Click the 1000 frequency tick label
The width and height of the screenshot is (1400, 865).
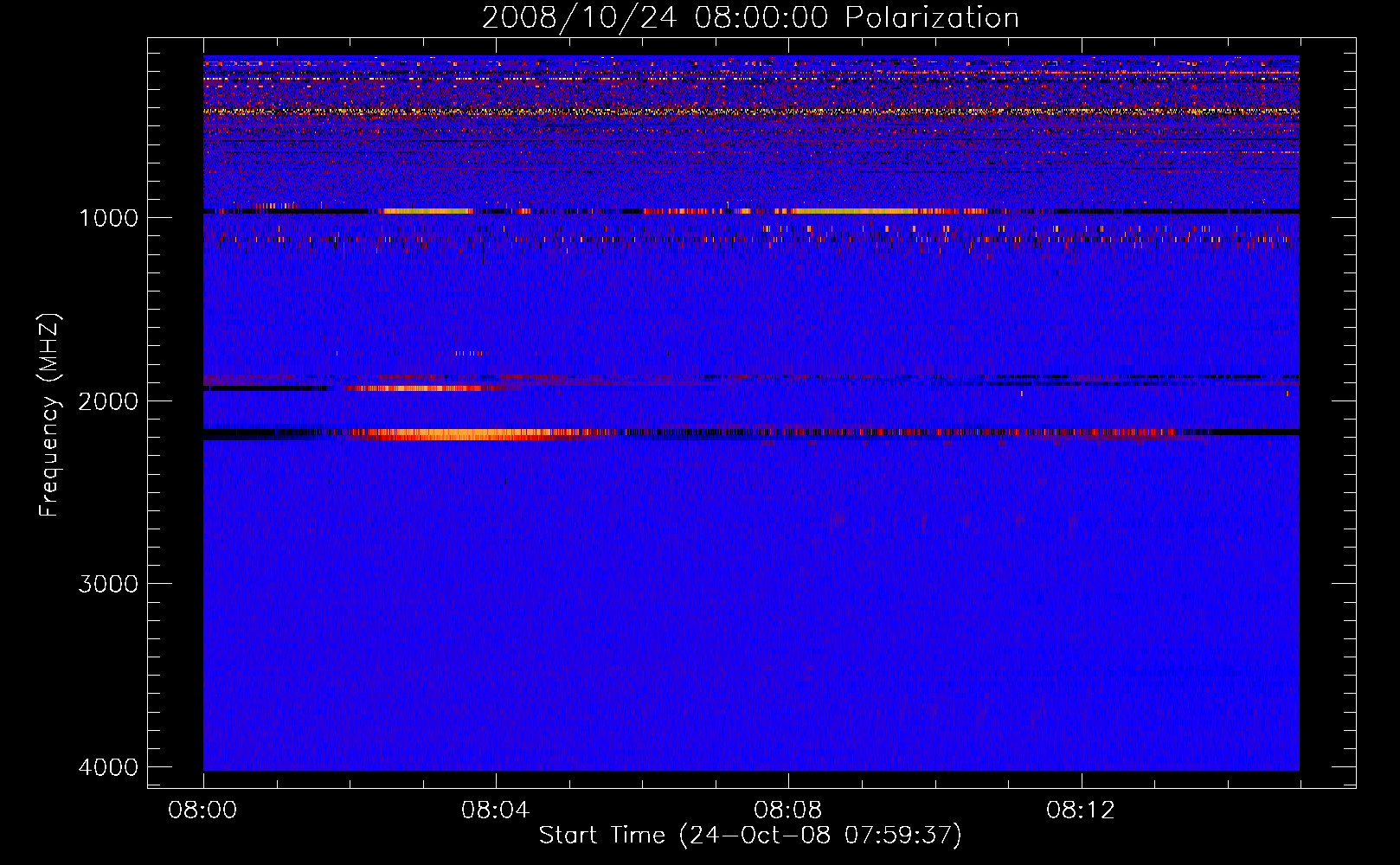point(108,217)
